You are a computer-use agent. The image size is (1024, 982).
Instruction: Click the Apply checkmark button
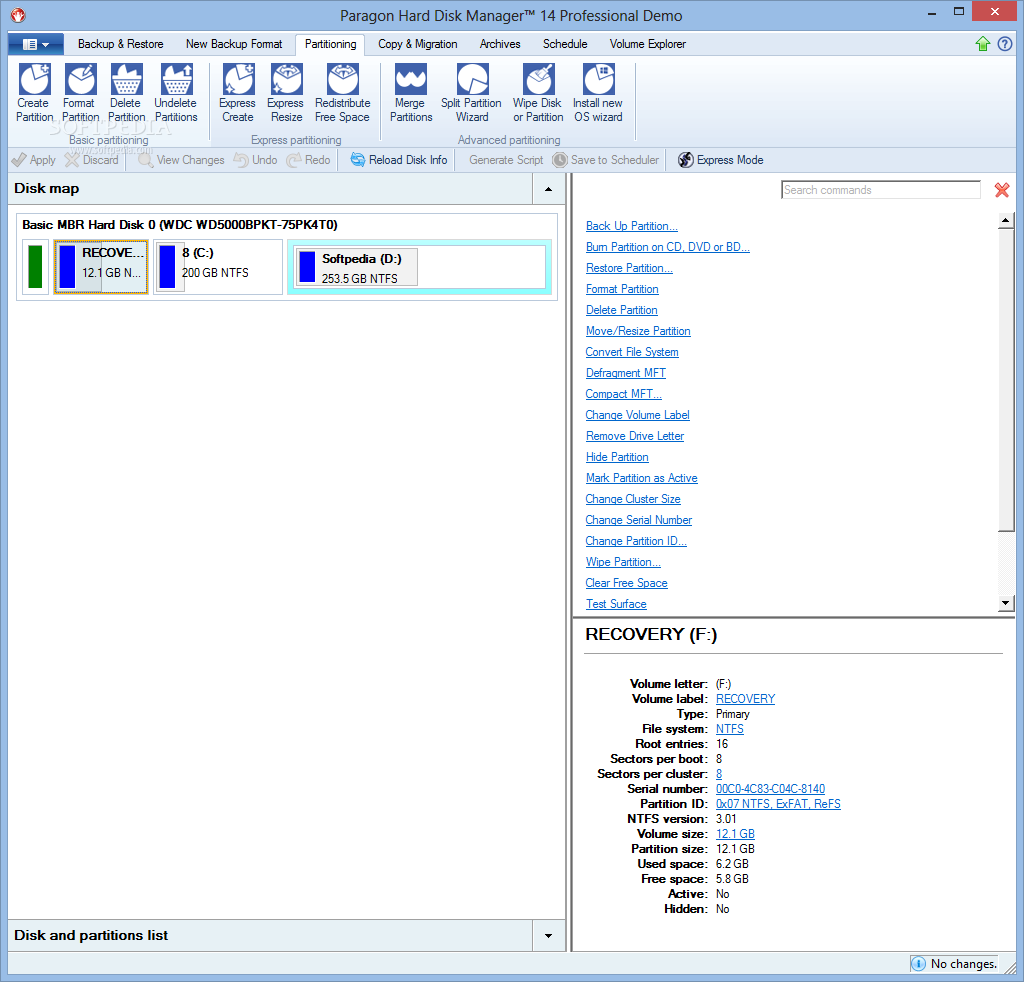pyautogui.click(x=34, y=160)
